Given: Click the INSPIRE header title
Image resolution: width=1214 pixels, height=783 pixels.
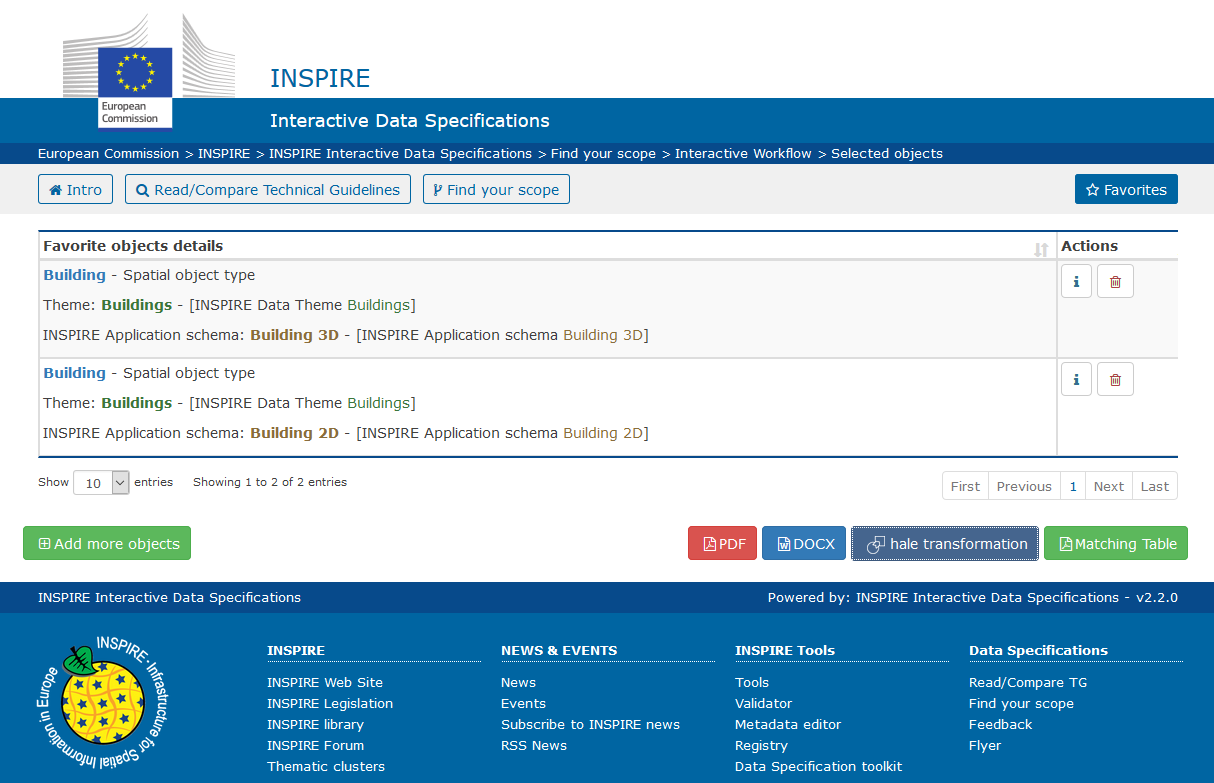Looking at the screenshot, I should pyautogui.click(x=320, y=78).
